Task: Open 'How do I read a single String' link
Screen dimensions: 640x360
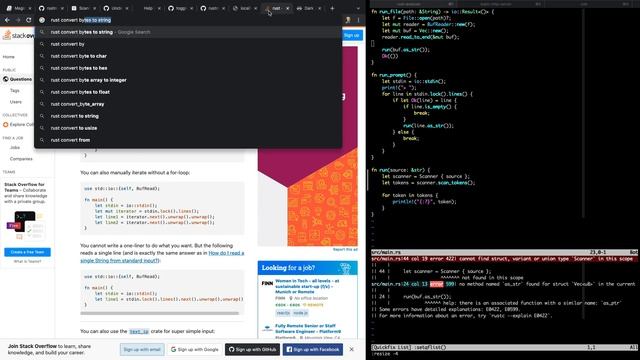Action: coord(162,257)
